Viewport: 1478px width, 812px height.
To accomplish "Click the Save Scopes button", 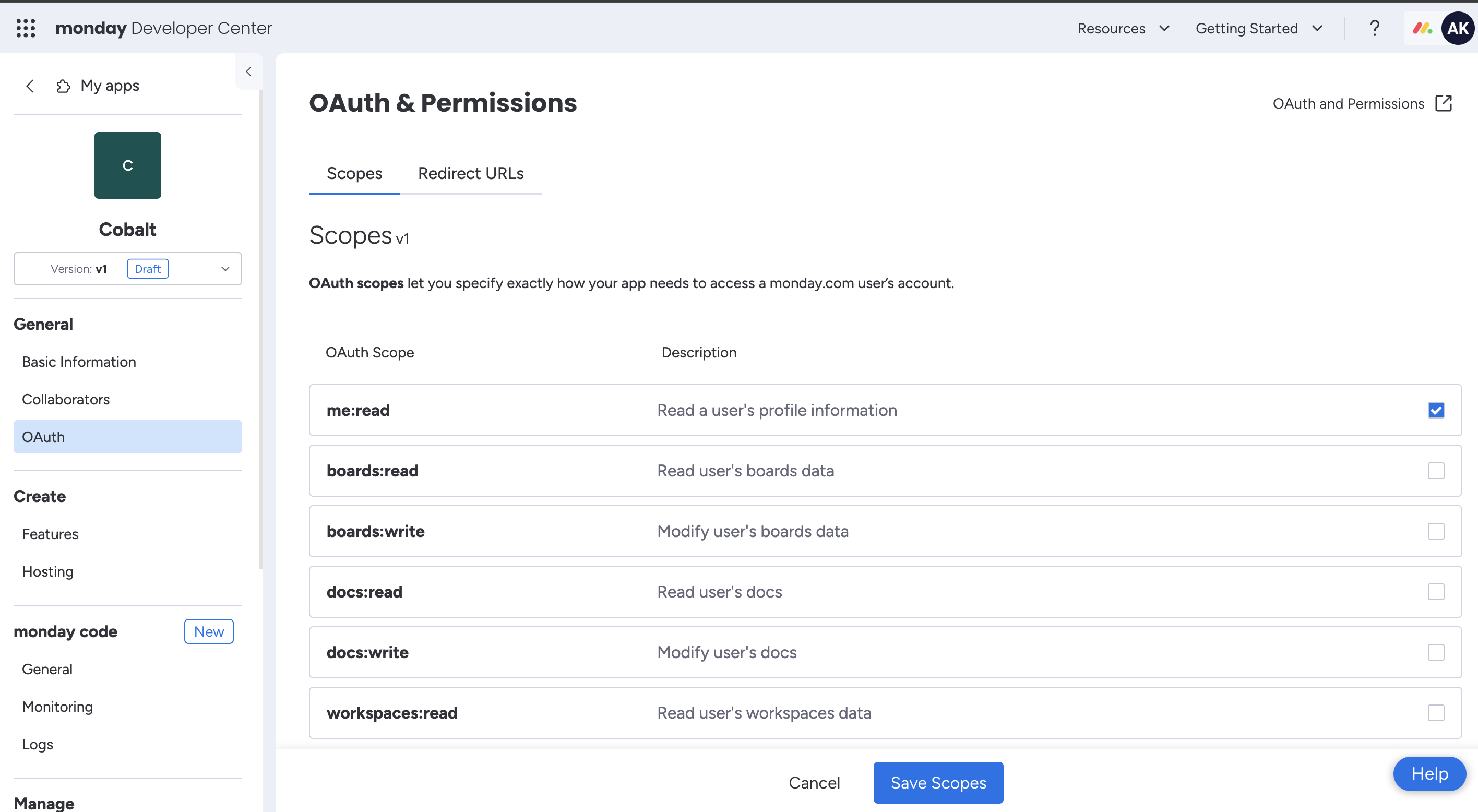I will click(x=937, y=782).
